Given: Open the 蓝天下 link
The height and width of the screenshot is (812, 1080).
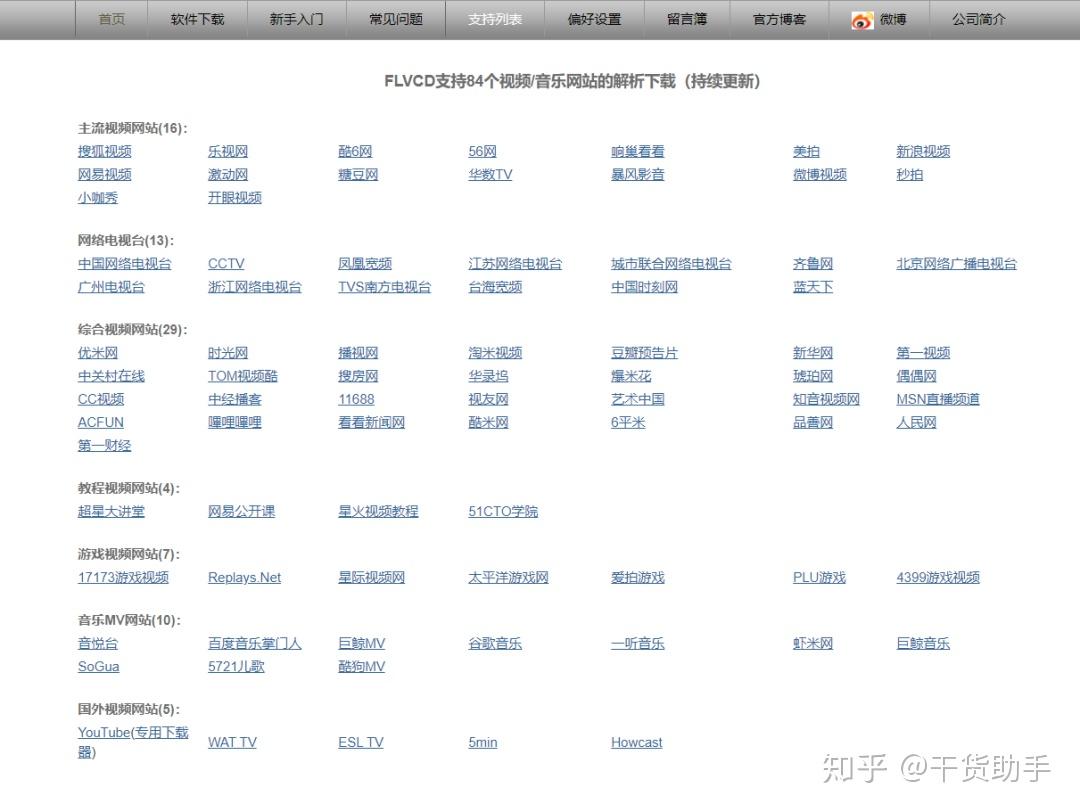Looking at the screenshot, I should [813, 287].
